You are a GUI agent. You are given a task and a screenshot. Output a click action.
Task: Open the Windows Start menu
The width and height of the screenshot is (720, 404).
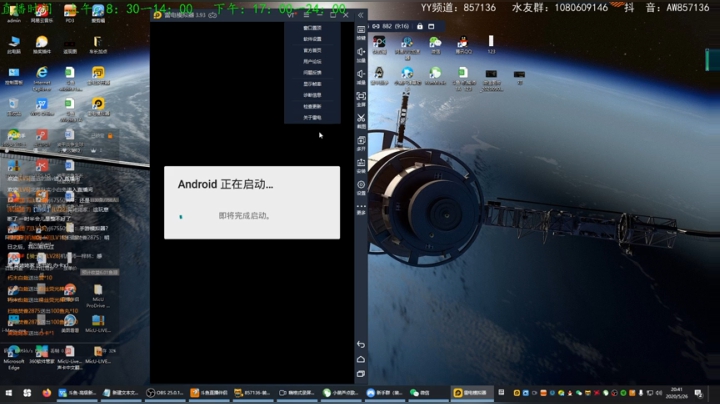tap(9, 393)
